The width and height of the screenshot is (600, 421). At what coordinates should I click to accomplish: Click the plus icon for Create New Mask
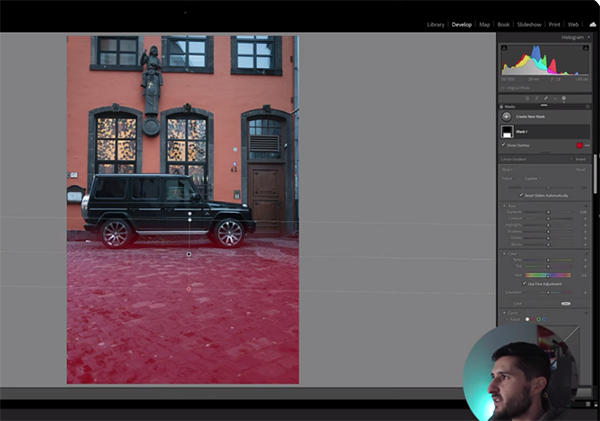point(506,116)
